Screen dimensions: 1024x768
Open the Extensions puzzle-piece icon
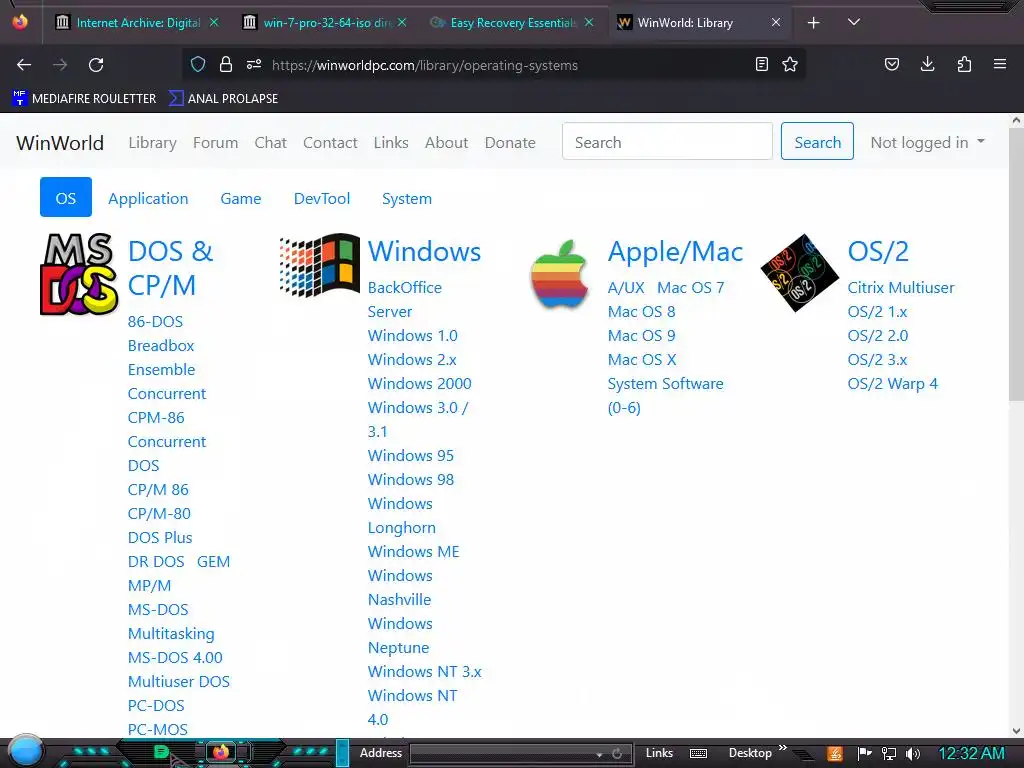[964, 64]
